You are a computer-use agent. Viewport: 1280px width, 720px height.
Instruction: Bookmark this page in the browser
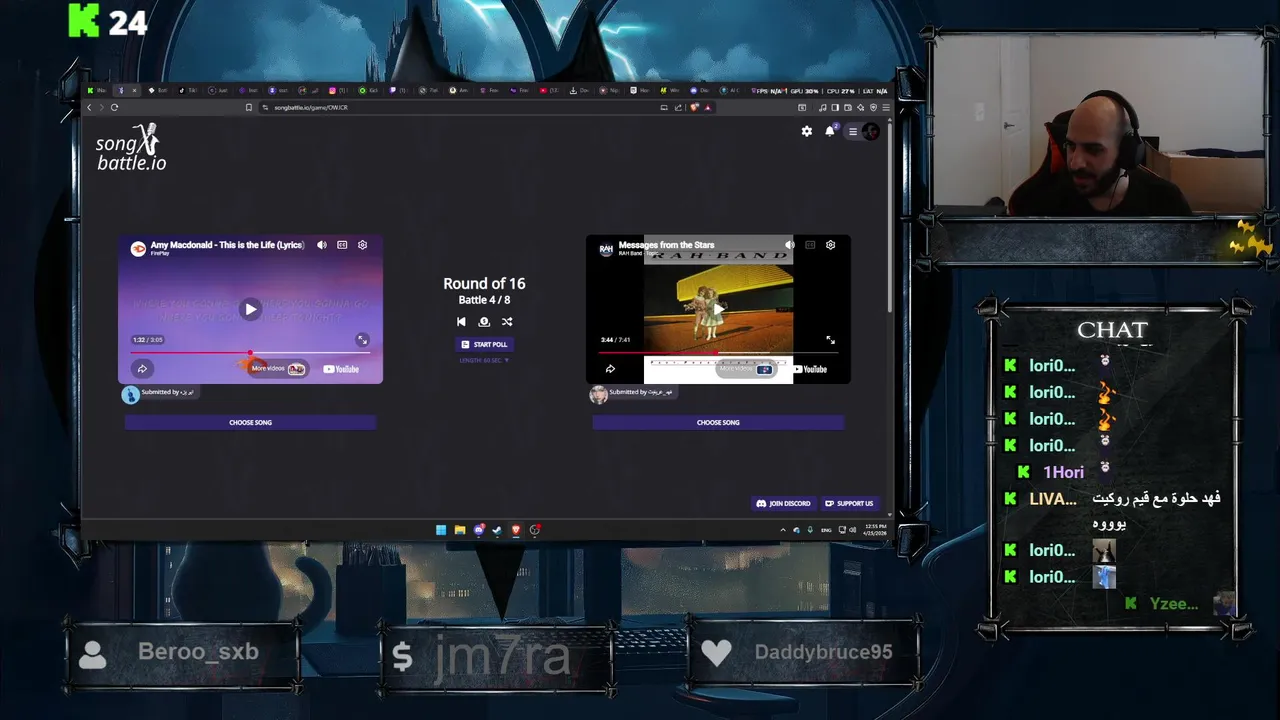point(249,107)
